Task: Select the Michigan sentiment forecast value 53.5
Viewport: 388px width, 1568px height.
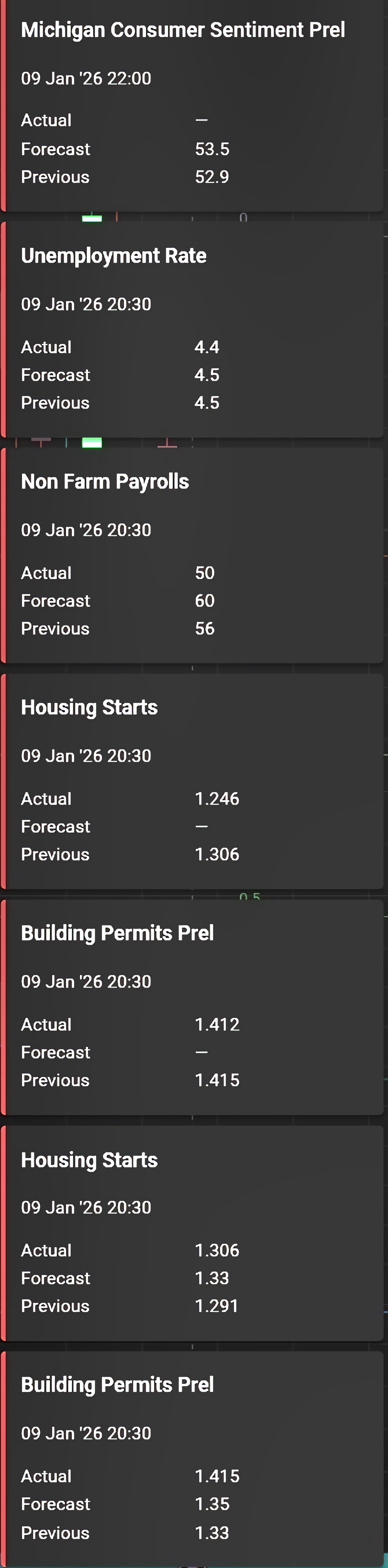Action: 212,149
